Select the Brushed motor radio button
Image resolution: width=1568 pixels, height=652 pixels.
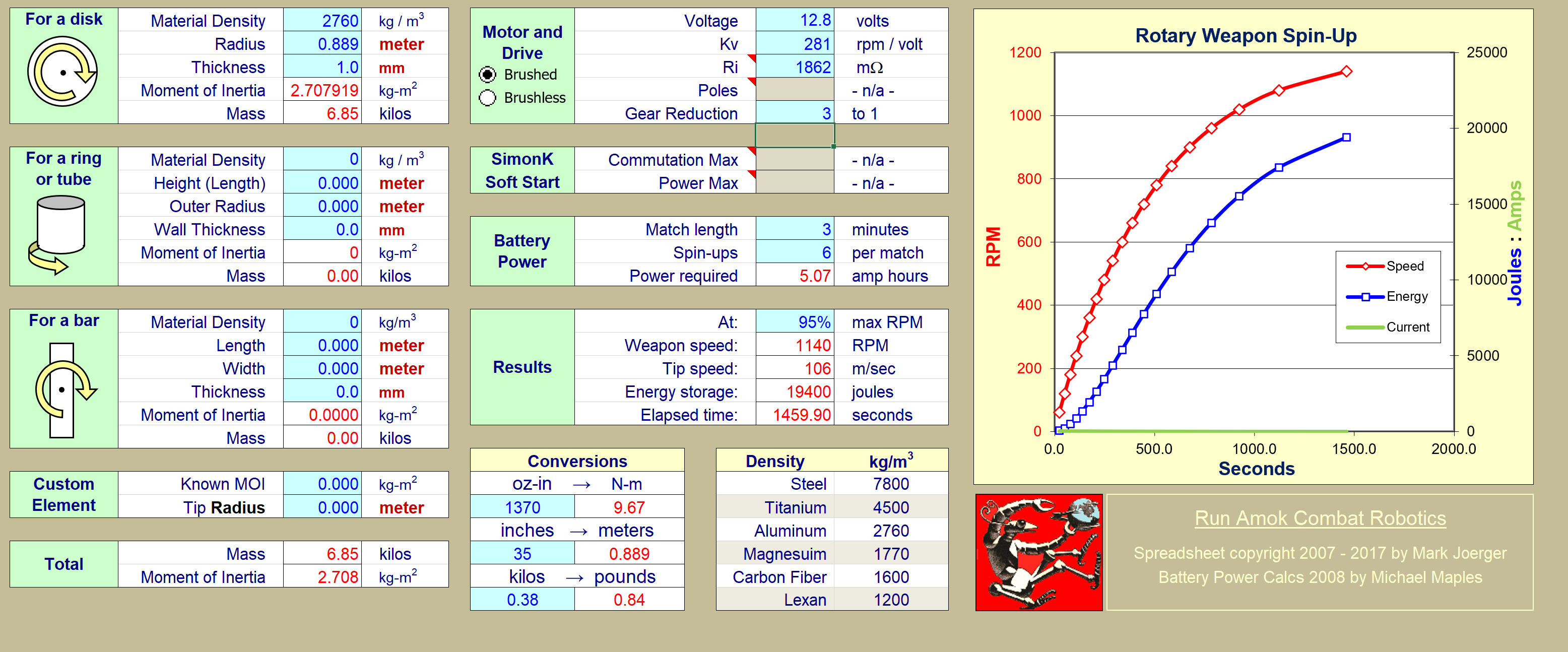[x=488, y=74]
